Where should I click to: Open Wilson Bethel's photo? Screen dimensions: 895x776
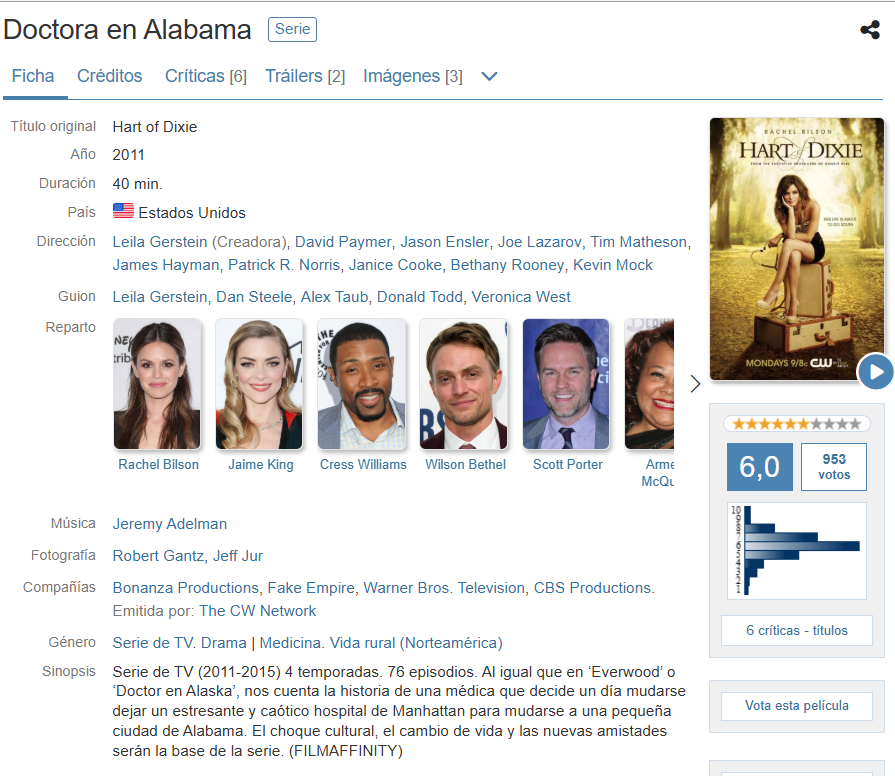click(x=463, y=384)
